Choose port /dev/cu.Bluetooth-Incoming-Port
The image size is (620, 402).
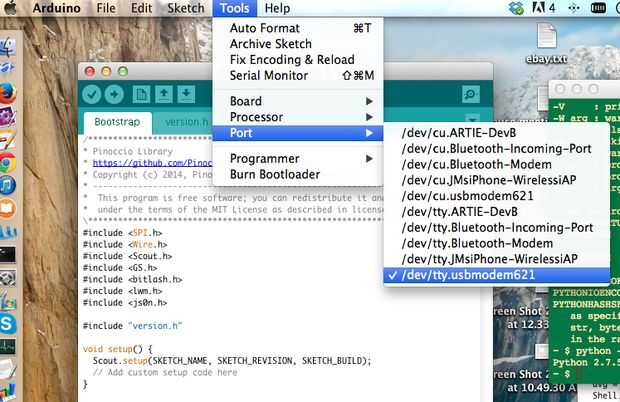point(497,149)
